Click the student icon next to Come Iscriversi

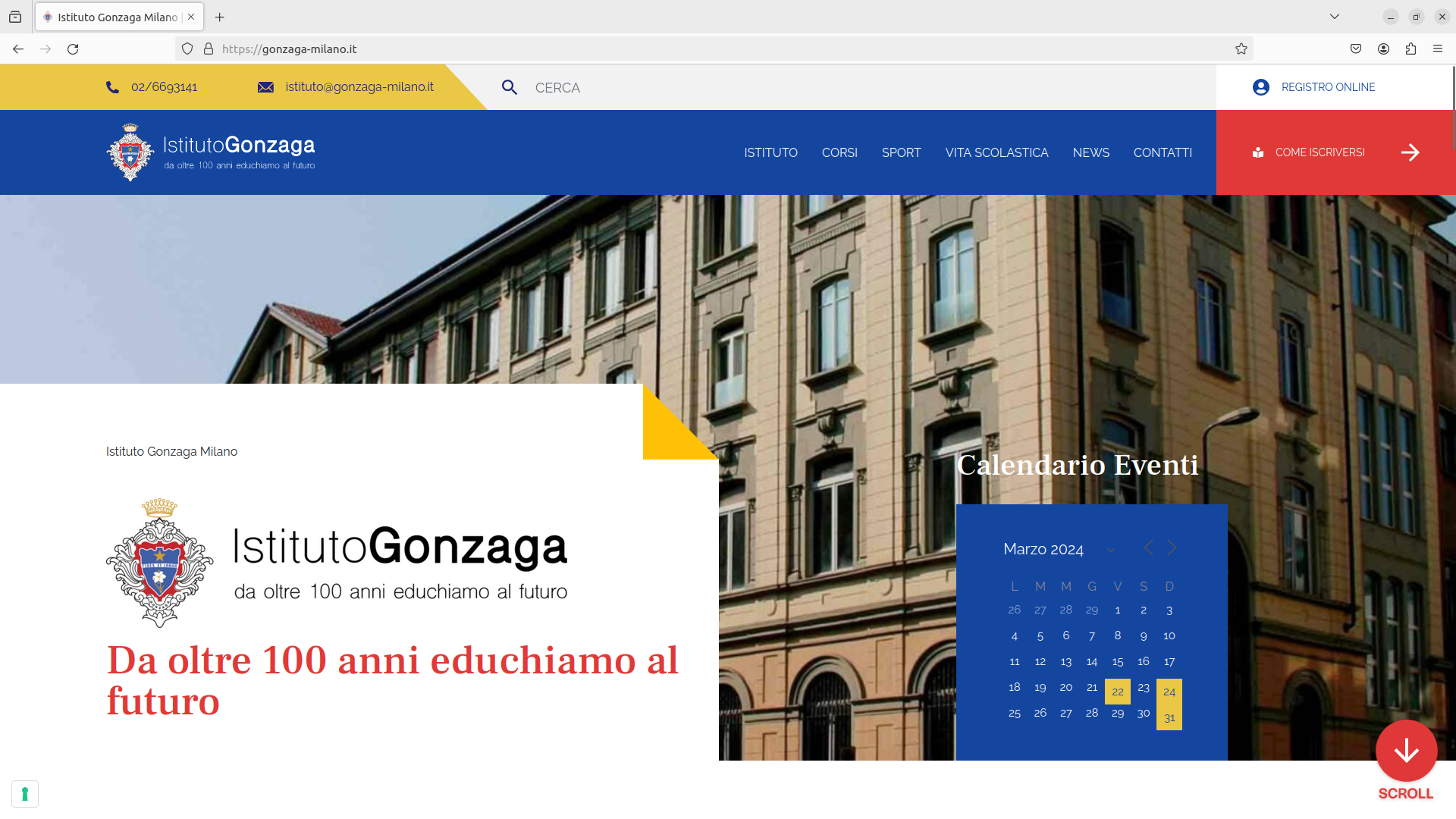1258,152
